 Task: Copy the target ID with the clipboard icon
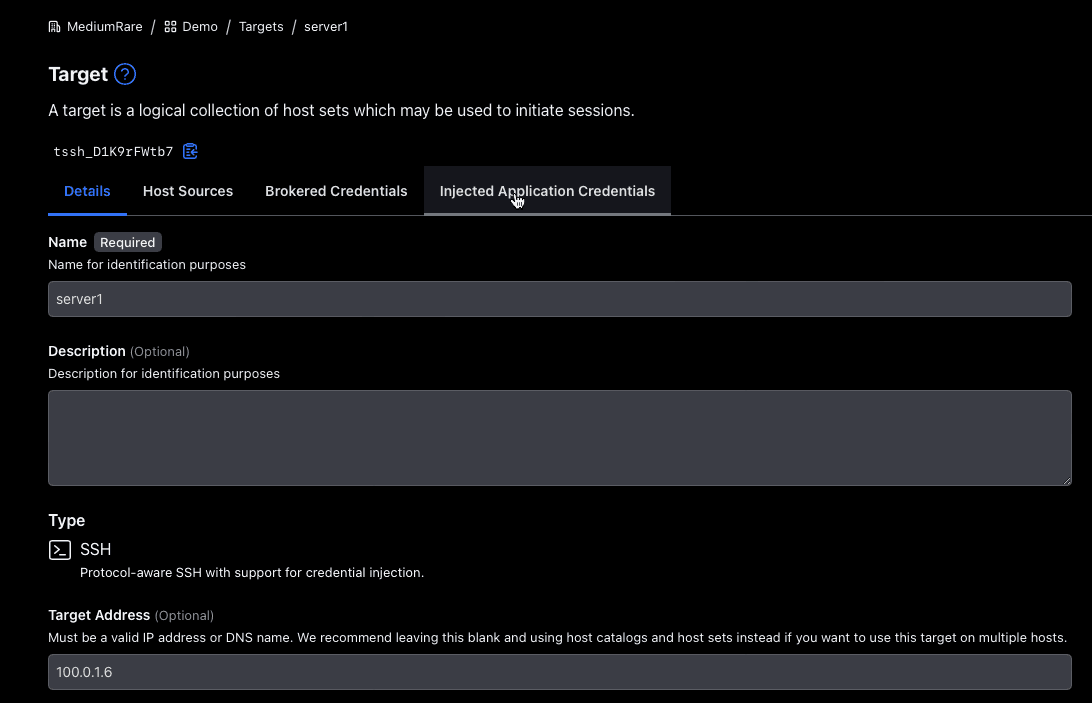click(190, 152)
